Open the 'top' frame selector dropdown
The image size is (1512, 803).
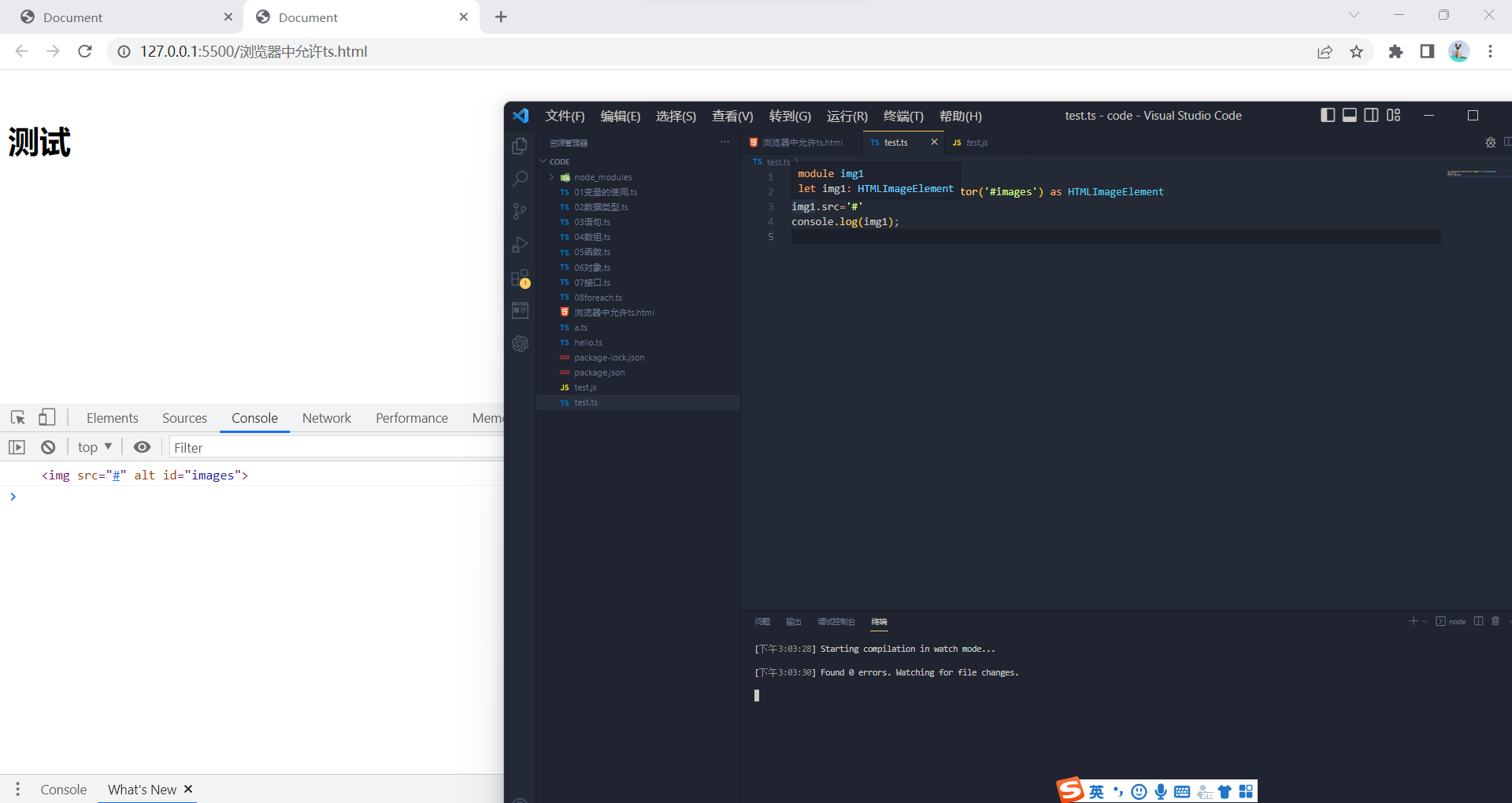coord(94,446)
